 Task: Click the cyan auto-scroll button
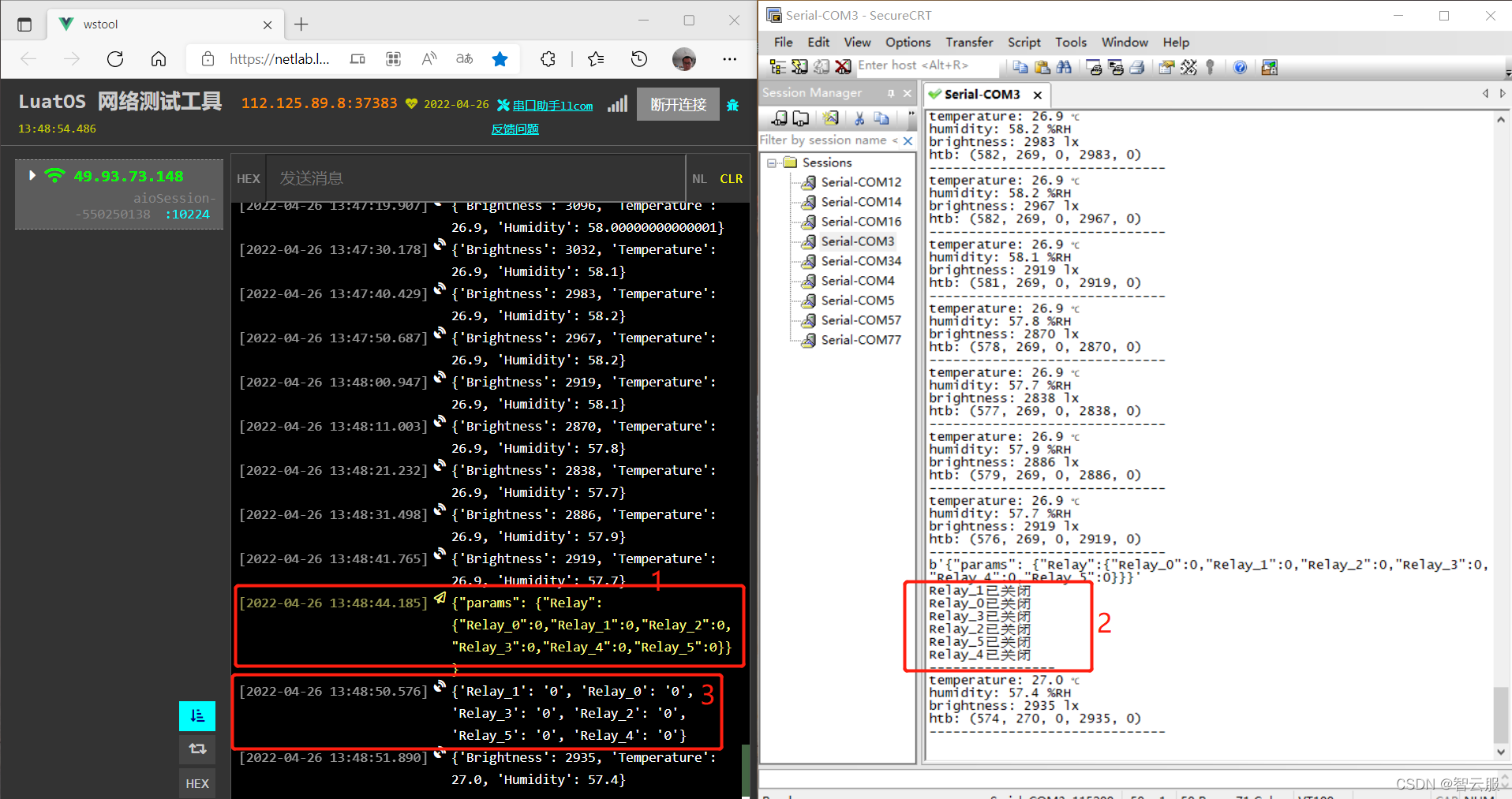197,715
